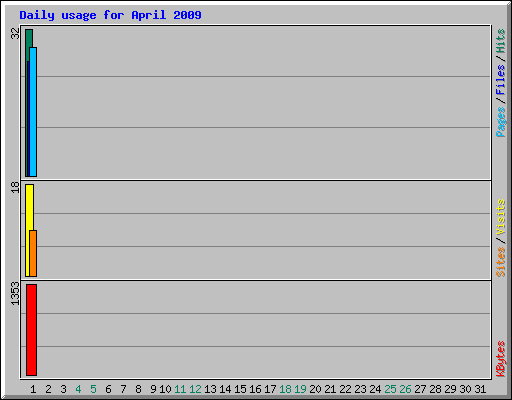The width and height of the screenshot is (512, 400).
Task: Click day 2 on the x-axis
Action: point(48,389)
